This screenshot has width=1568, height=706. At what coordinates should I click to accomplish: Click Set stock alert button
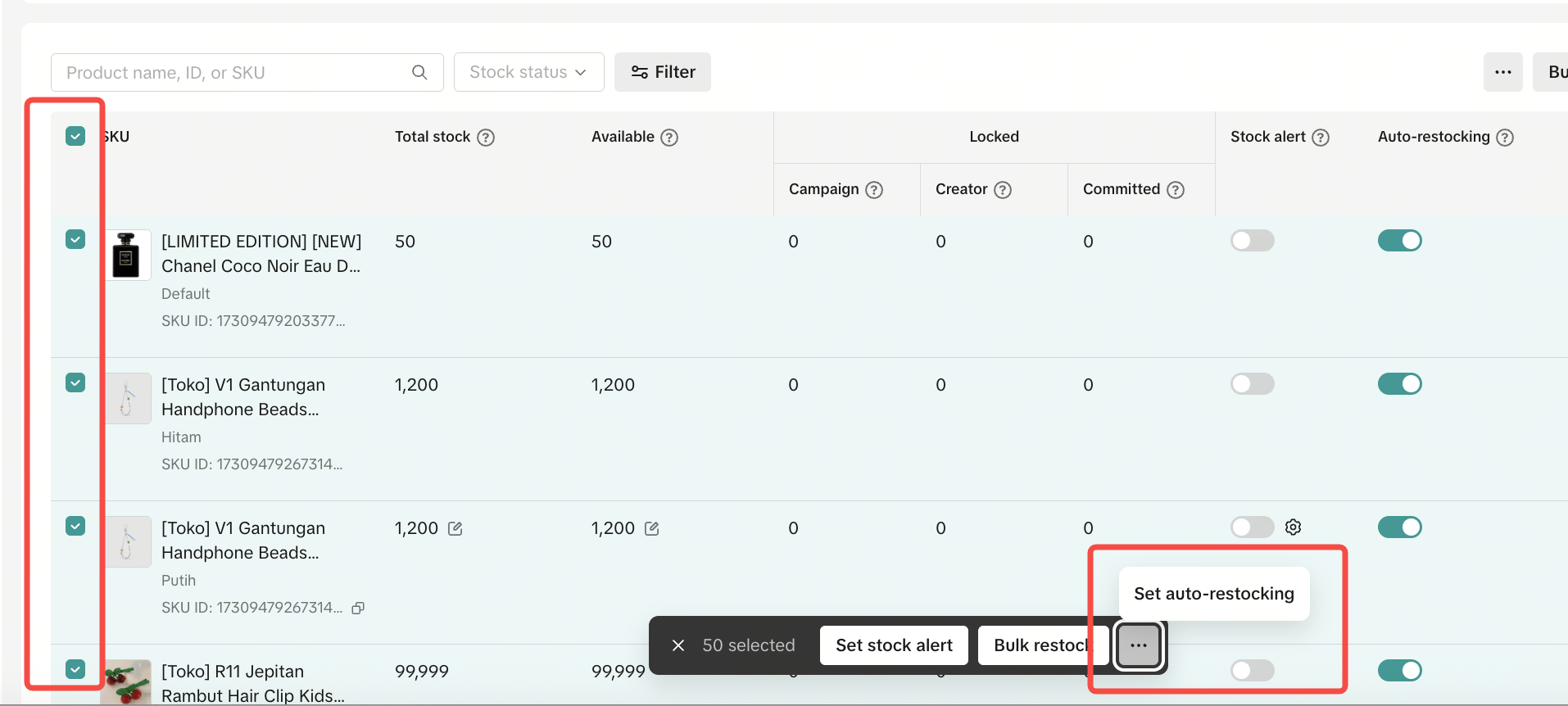[x=894, y=645]
